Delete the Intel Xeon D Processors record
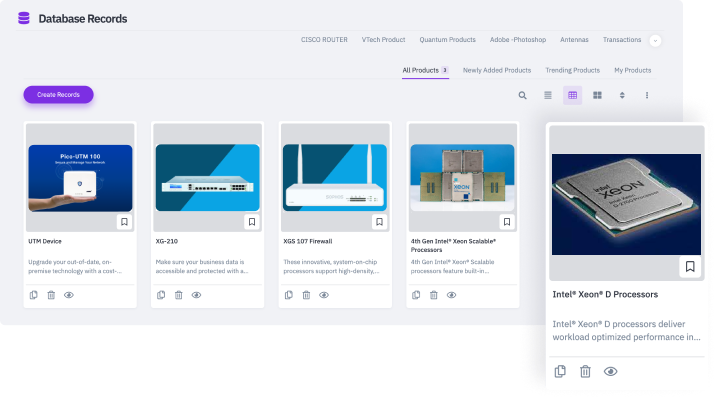The height and width of the screenshot is (401, 718). click(x=585, y=371)
